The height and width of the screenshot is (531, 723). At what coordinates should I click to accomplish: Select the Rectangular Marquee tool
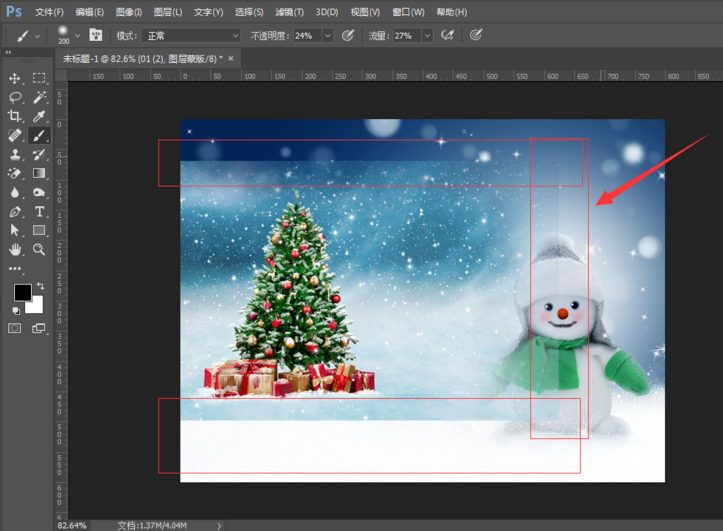tap(39, 78)
